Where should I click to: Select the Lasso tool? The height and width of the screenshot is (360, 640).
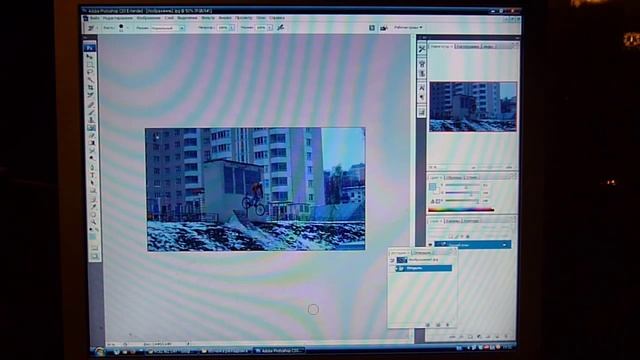pos(90,72)
